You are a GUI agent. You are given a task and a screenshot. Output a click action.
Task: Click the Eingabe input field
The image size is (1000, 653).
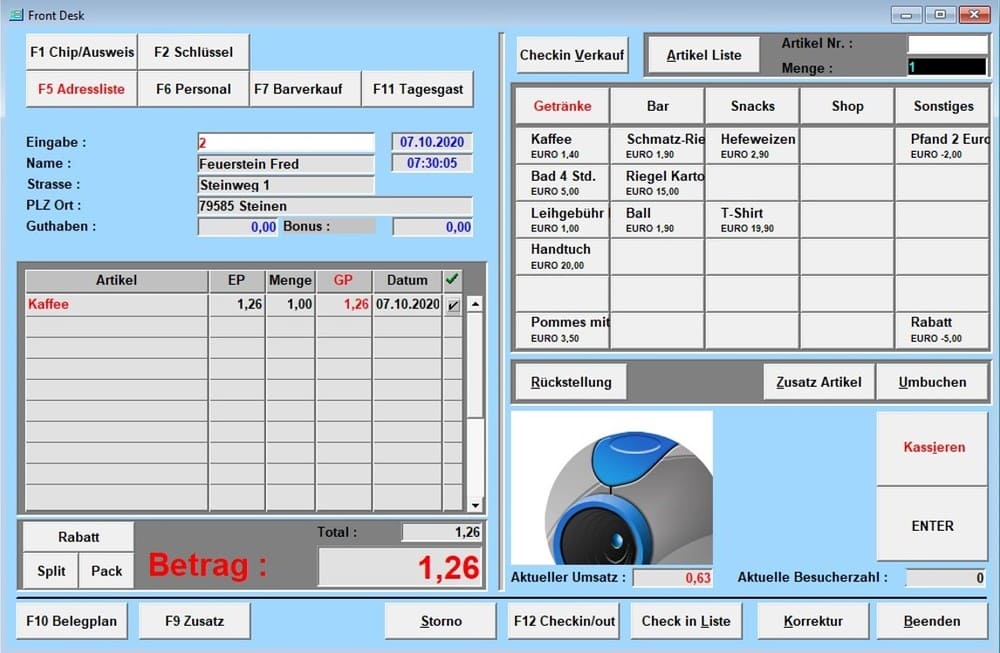pyautogui.click(x=285, y=143)
